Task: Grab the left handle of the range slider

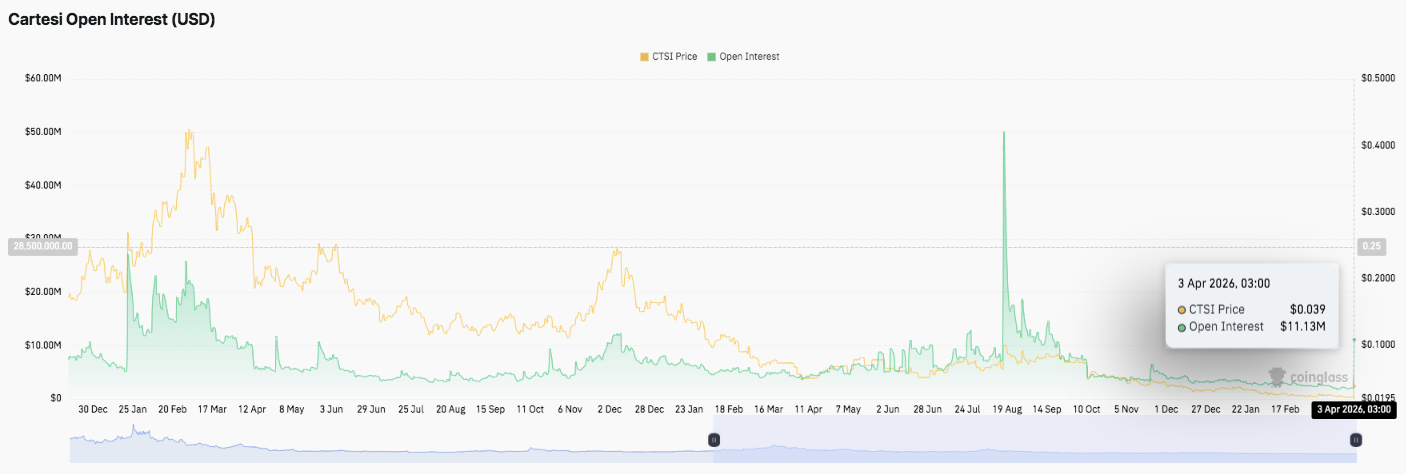Action: (x=714, y=439)
